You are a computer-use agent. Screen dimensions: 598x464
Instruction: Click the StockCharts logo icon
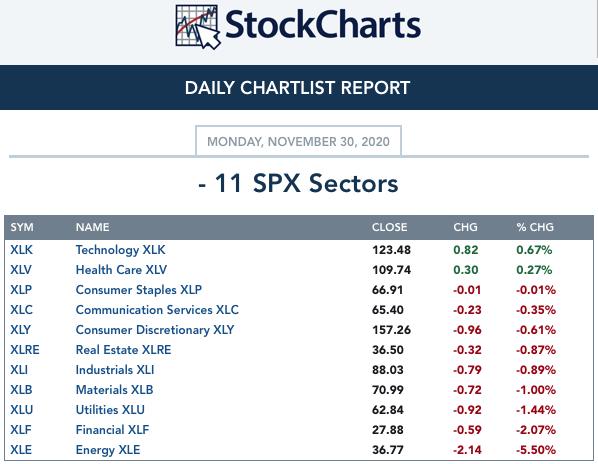point(198,27)
